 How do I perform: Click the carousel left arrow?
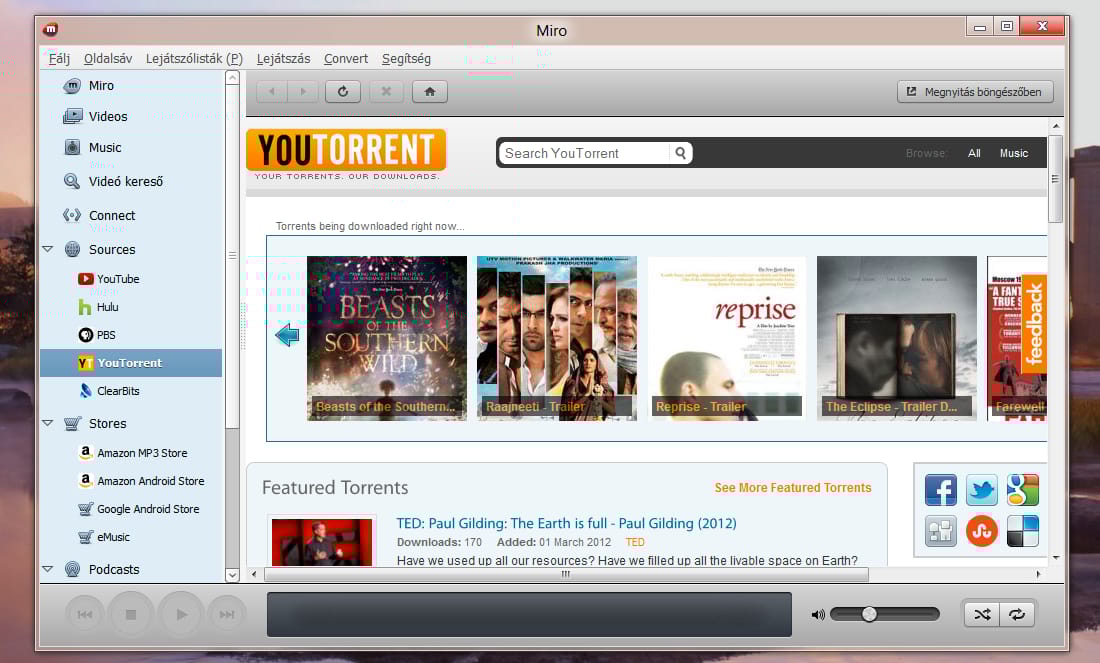(x=287, y=335)
